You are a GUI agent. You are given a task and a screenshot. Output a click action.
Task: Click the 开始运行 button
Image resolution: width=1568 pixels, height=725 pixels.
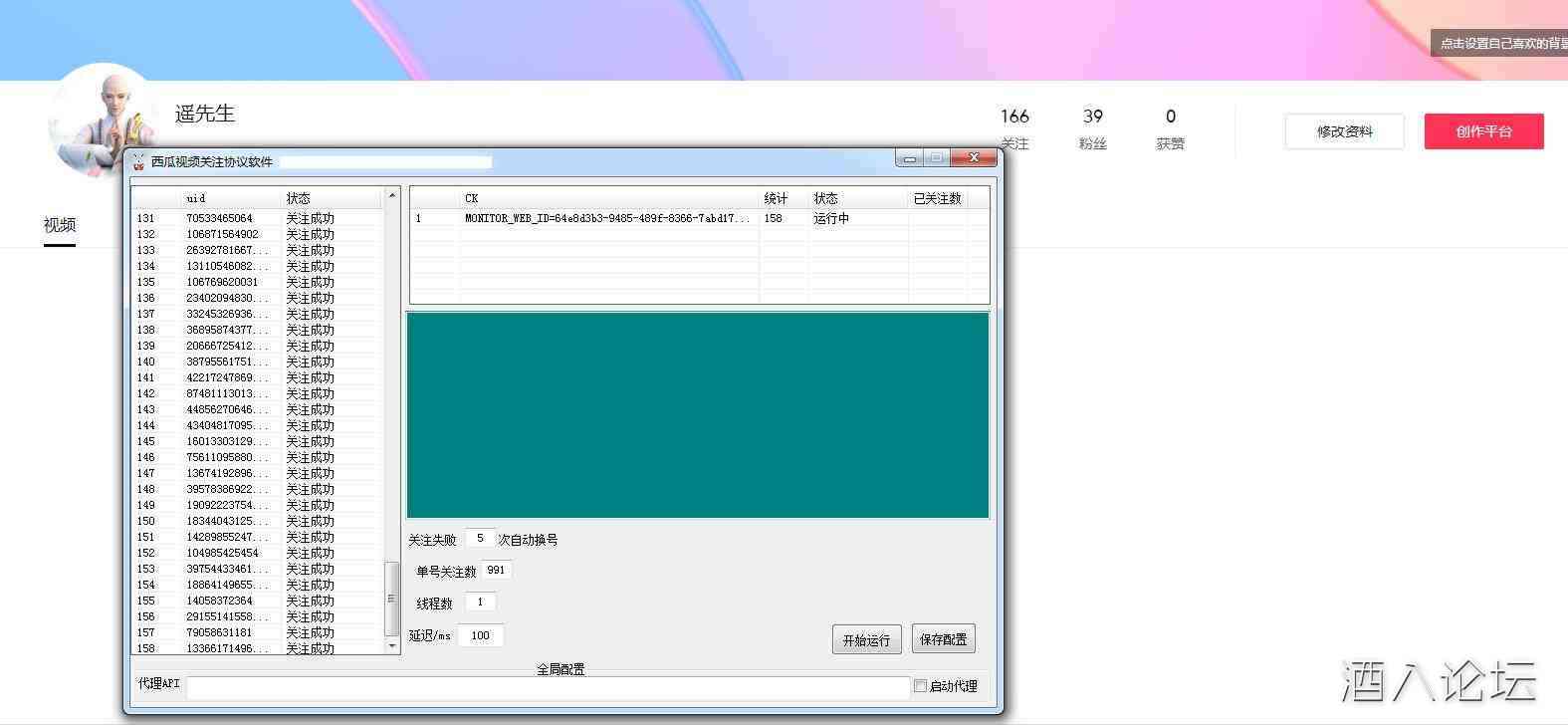[x=866, y=639]
